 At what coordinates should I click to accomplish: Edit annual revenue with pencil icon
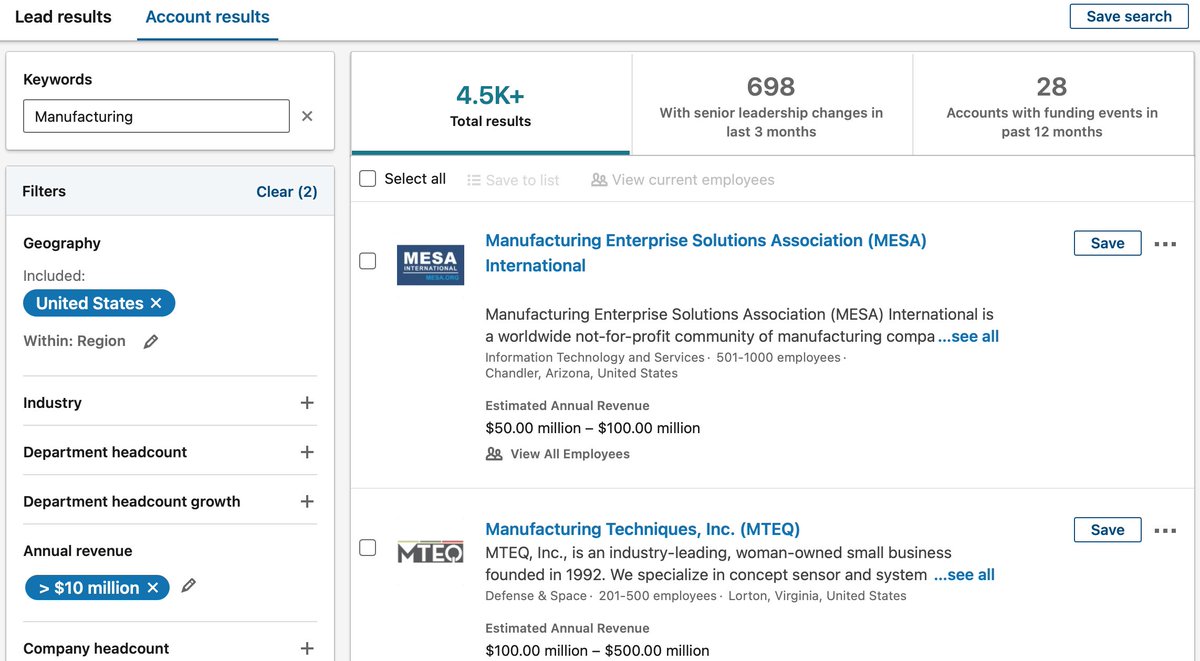[188, 586]
